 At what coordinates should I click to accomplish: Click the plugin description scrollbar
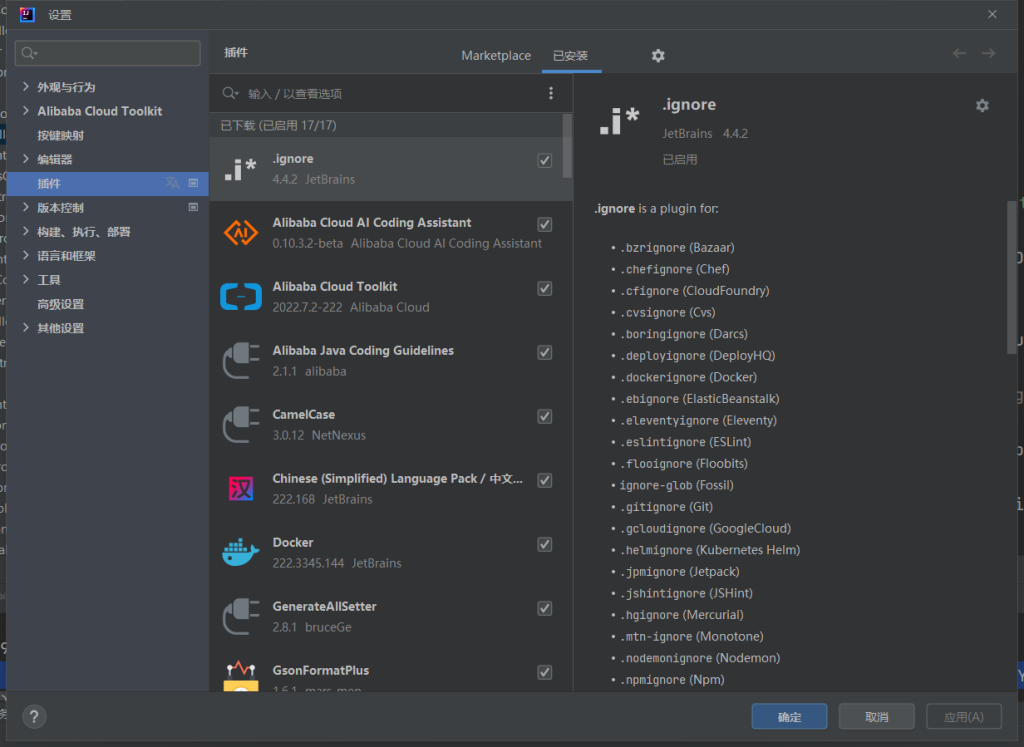coord(1012,278)
